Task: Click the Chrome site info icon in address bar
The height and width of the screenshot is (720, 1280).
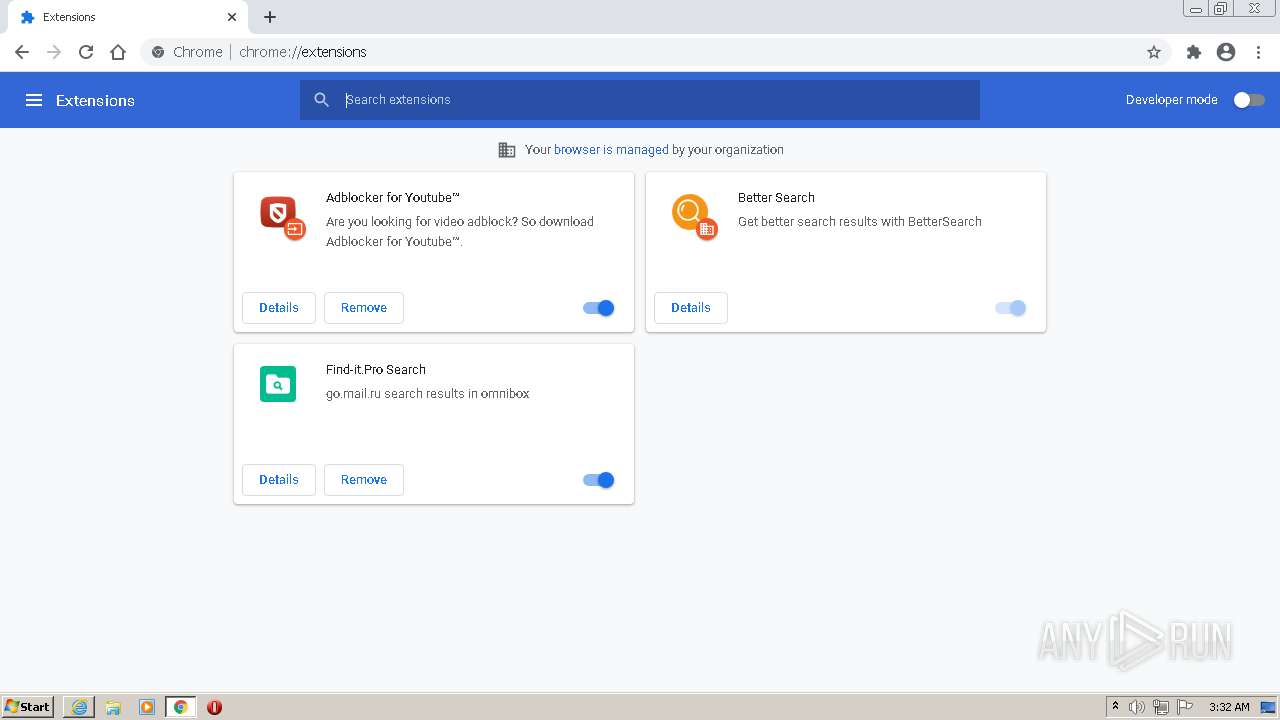Action: tap(158, 52)
